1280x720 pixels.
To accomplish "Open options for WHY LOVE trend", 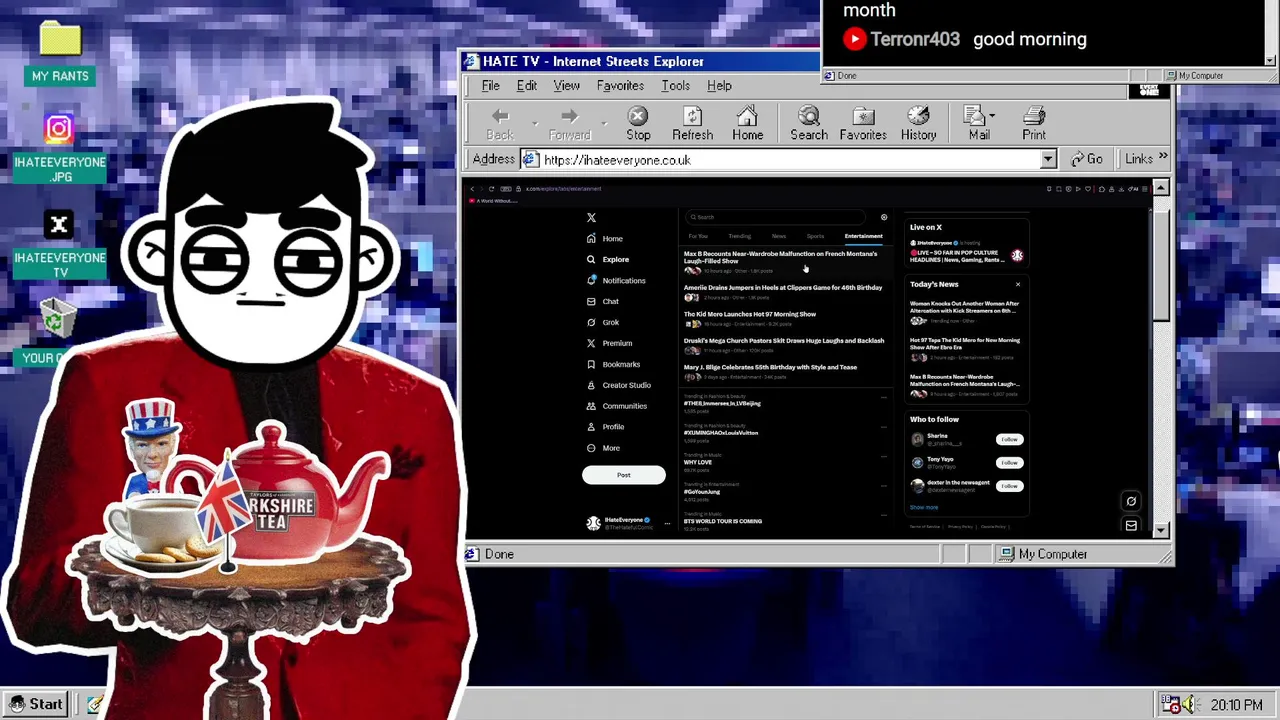I will pos(883,456).
